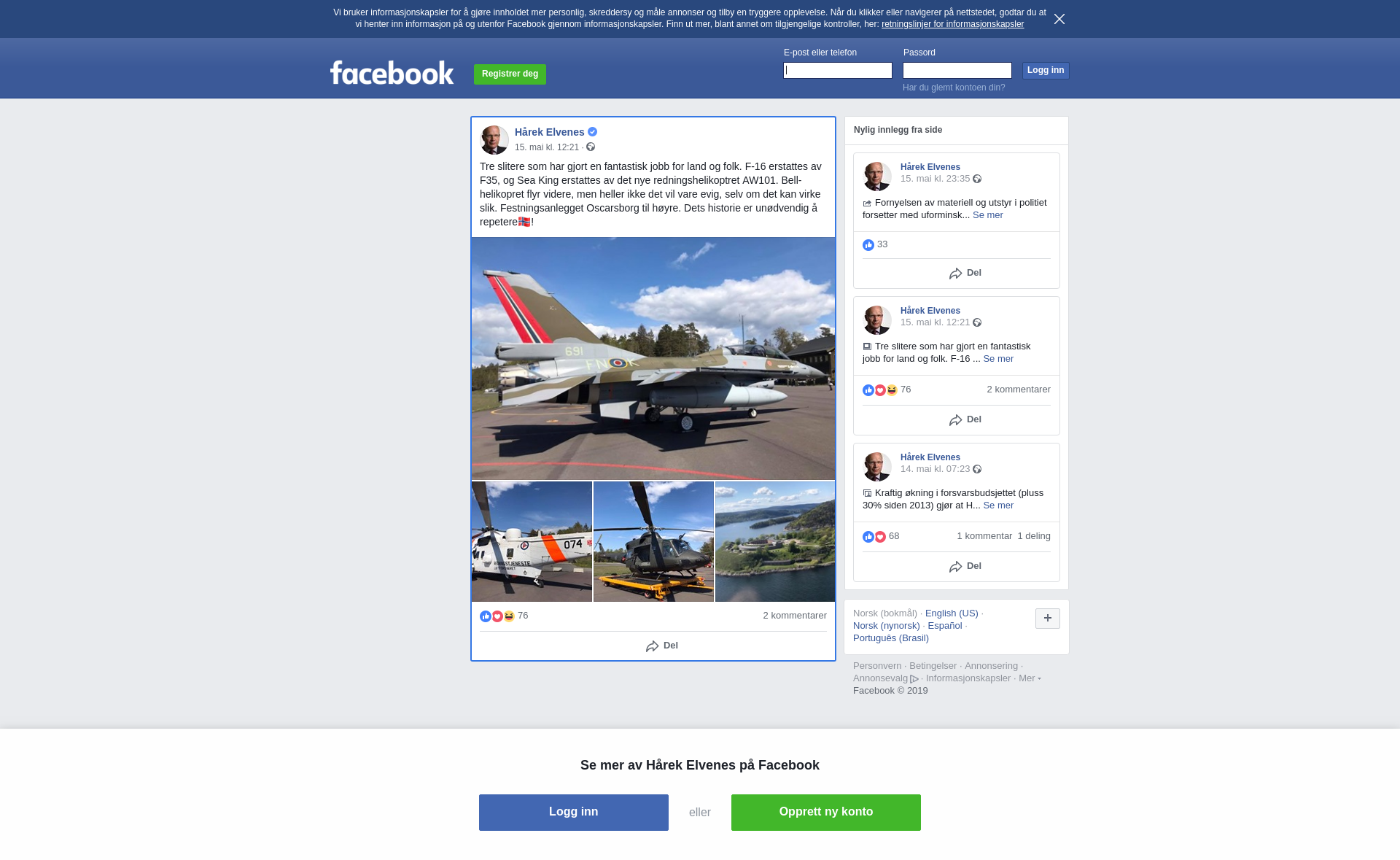Viewport: 1400px width, 860px height.
Task: Click the AdChoices icon next to Annonsevalg
Action: (914, 679)
